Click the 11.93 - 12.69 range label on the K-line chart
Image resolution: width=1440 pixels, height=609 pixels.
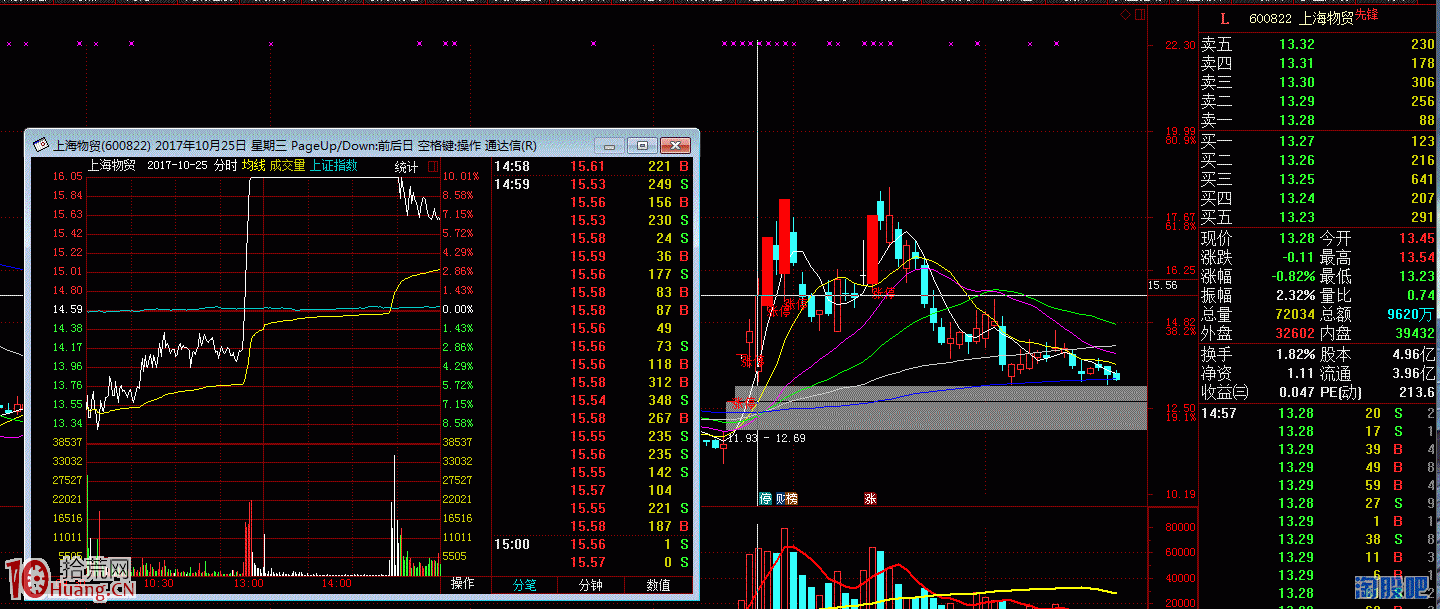768,438
